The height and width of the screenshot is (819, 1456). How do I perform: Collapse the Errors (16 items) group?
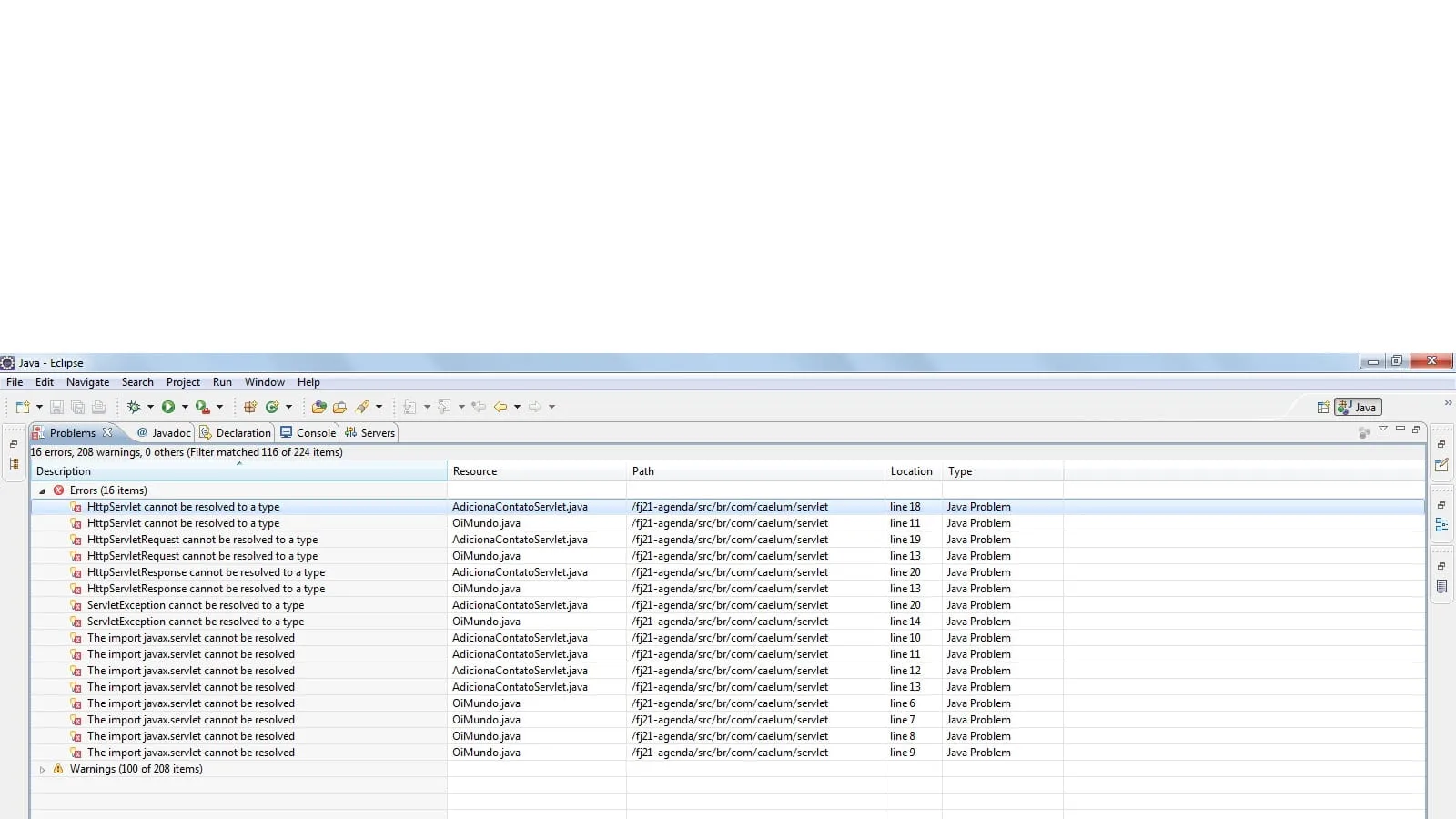(42, 491)
